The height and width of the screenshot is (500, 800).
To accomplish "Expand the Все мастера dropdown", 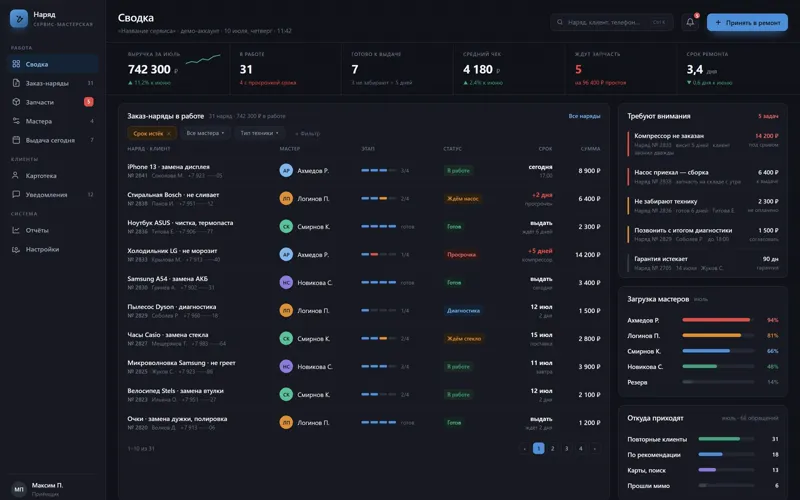I will 205,133.
